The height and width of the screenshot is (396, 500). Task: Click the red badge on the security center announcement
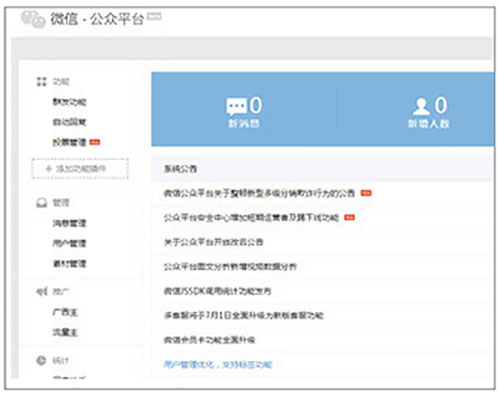tap(349, 217)
